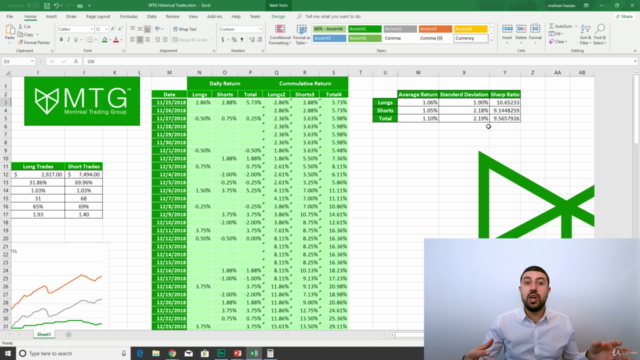Switch to the Table Tools Design tab
640x360 pixels.
click(x=278, y=17)
